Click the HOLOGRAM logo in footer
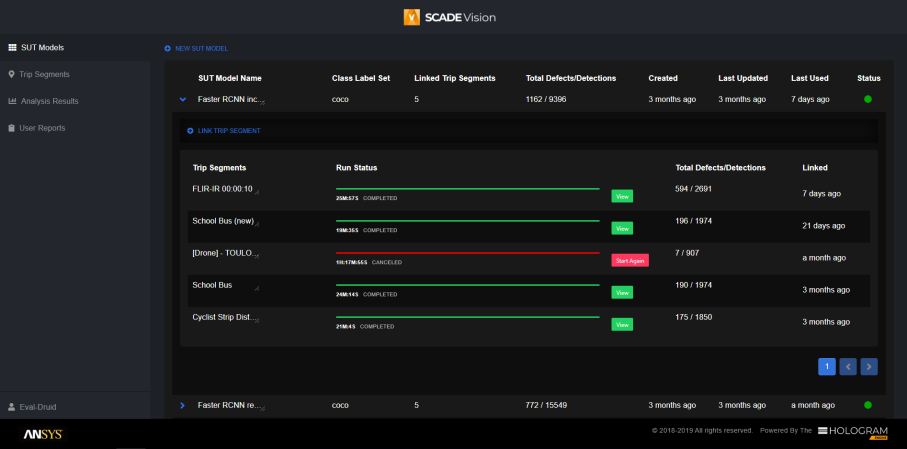Image resolution: width=907 pixels, height=449 pixels. (x=853, y=432)
